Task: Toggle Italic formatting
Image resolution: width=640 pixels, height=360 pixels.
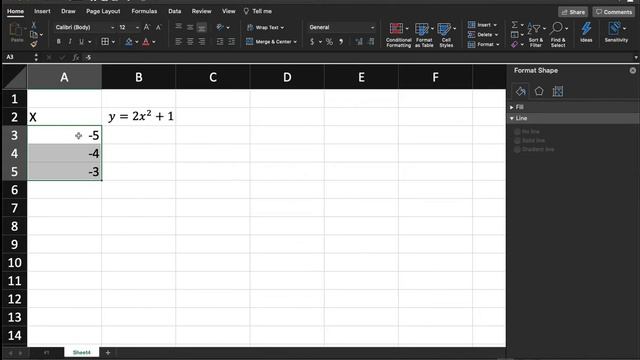Action: (70, 42)
